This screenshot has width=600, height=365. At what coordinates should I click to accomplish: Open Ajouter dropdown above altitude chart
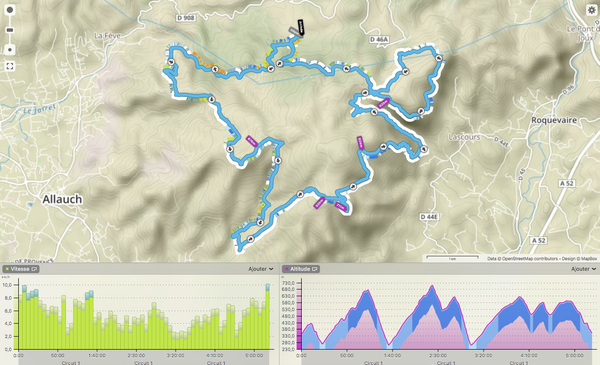(x=584, y=269)
